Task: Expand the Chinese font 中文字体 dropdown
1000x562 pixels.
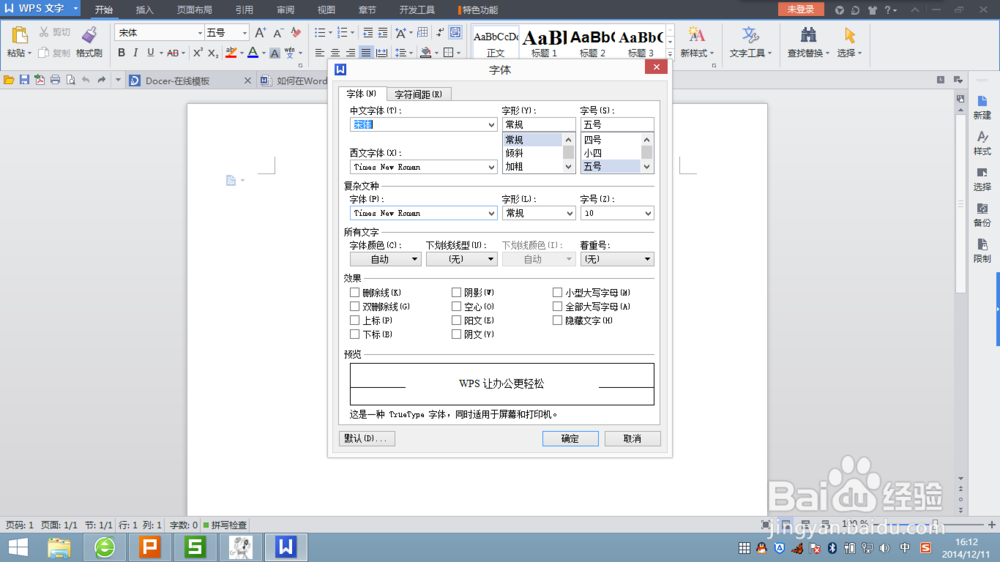Action: pos(491,124)
